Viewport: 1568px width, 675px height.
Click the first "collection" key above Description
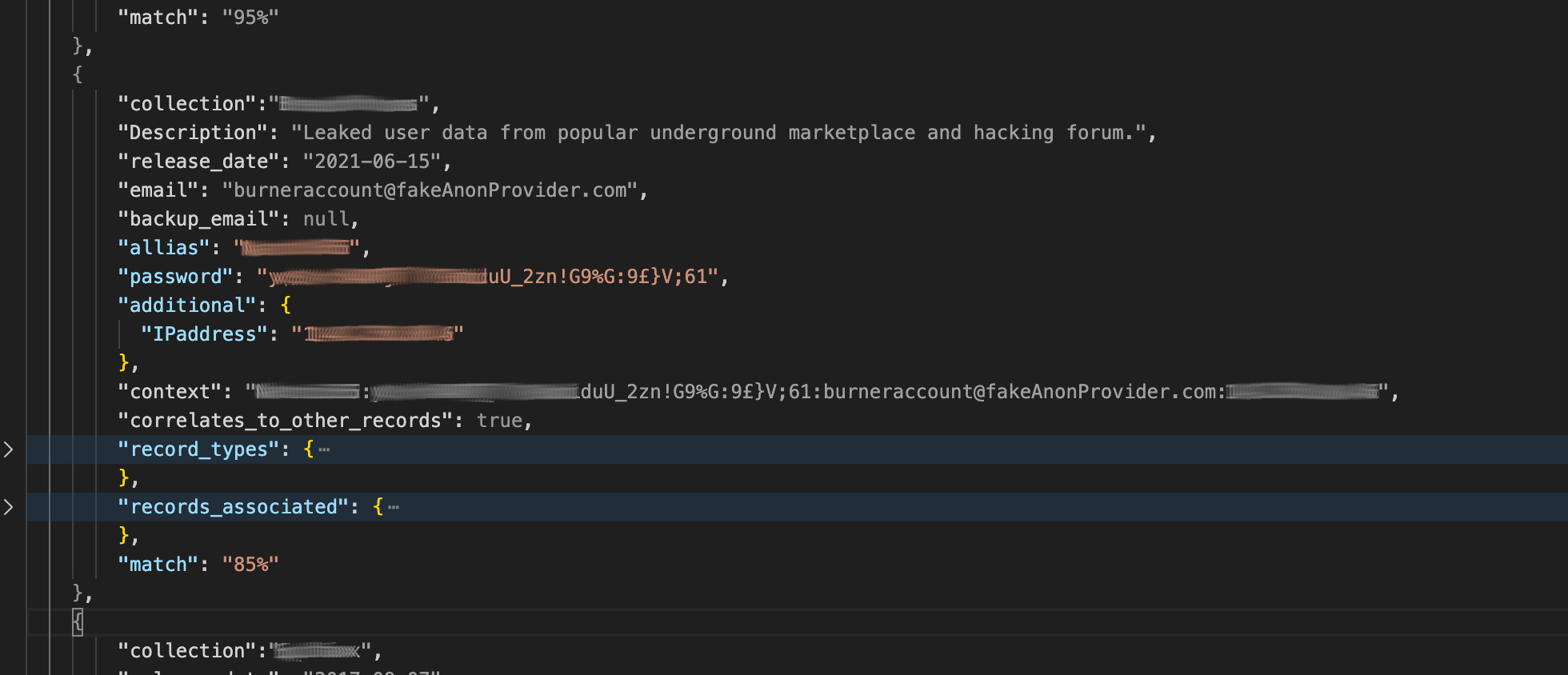point(187,104)
